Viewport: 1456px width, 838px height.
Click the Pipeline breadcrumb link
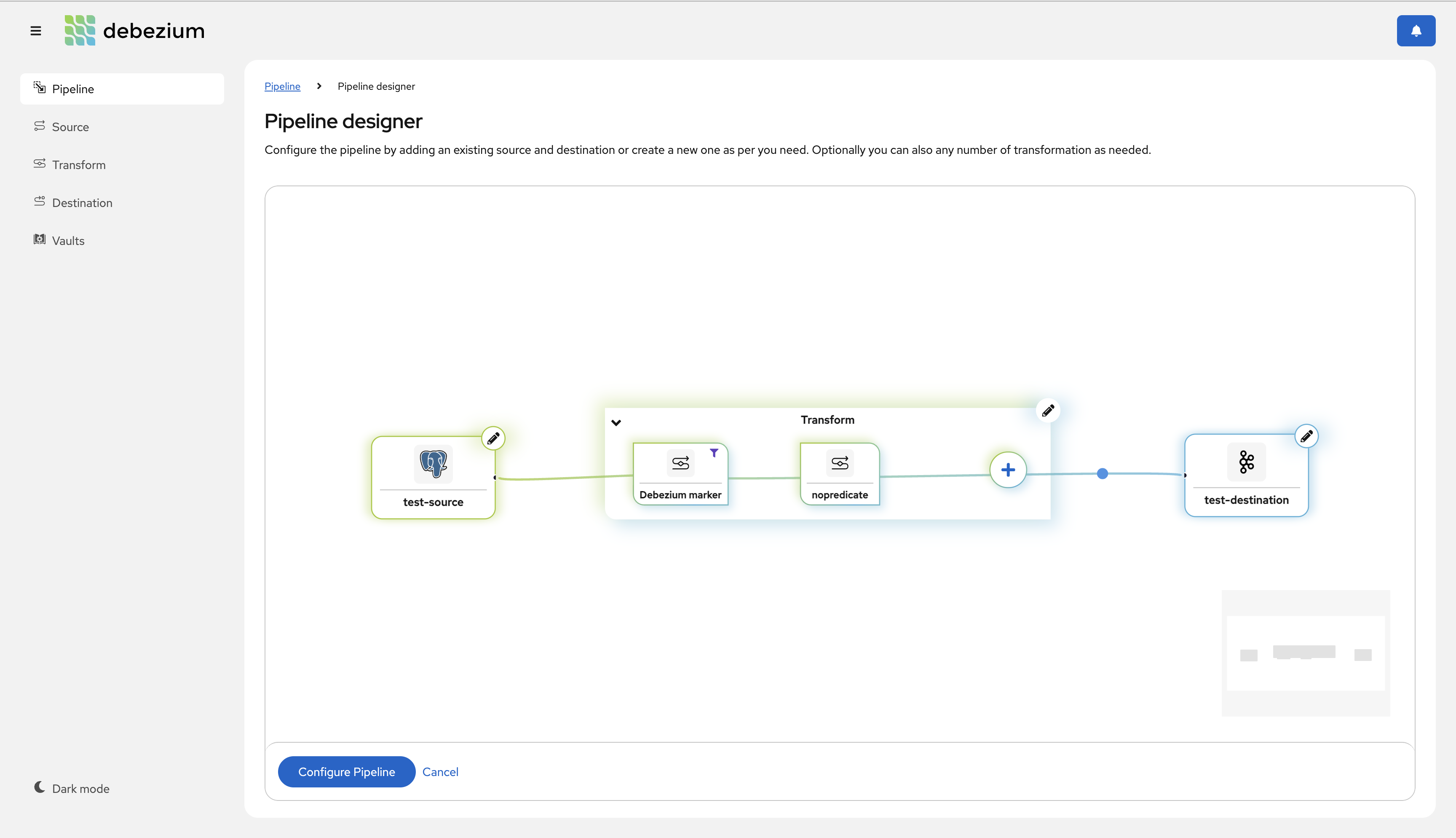tap(282, 86)
